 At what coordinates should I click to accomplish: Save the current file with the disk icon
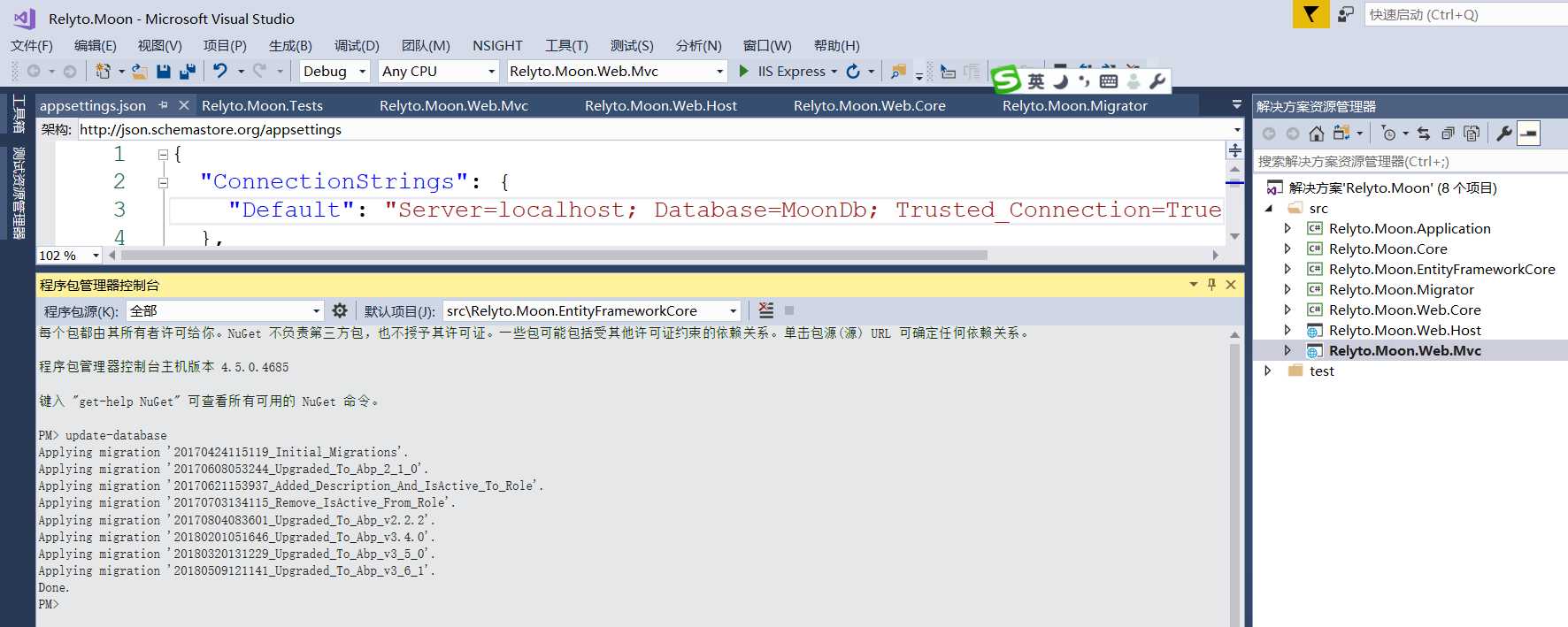point(164,71)
